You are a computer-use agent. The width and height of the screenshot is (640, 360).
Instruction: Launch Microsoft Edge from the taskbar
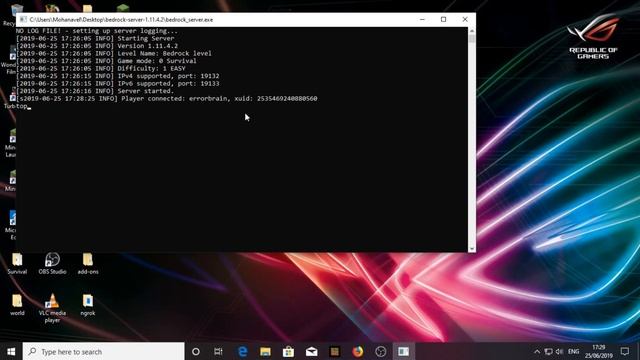pyautogui.click(x=242, y=351)
